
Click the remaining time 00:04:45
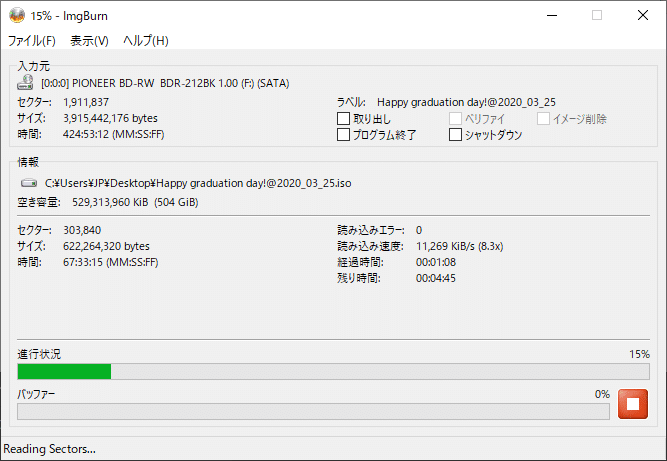click(436, 278)
